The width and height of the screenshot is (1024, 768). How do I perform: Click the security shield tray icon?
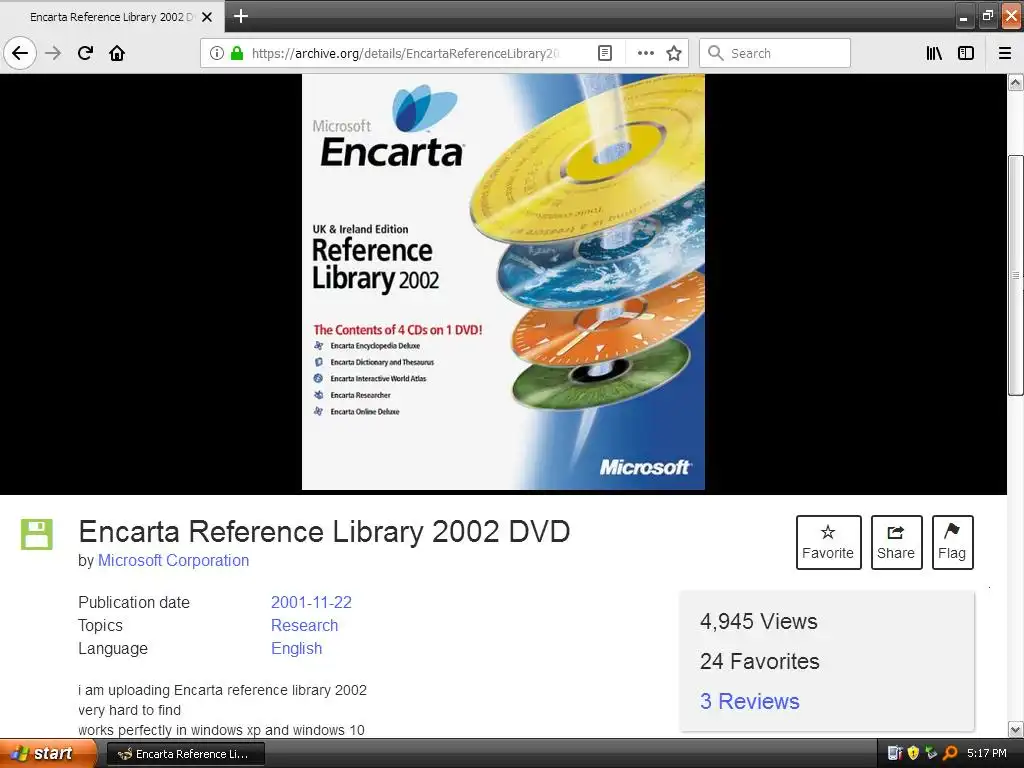coord(913,753)
